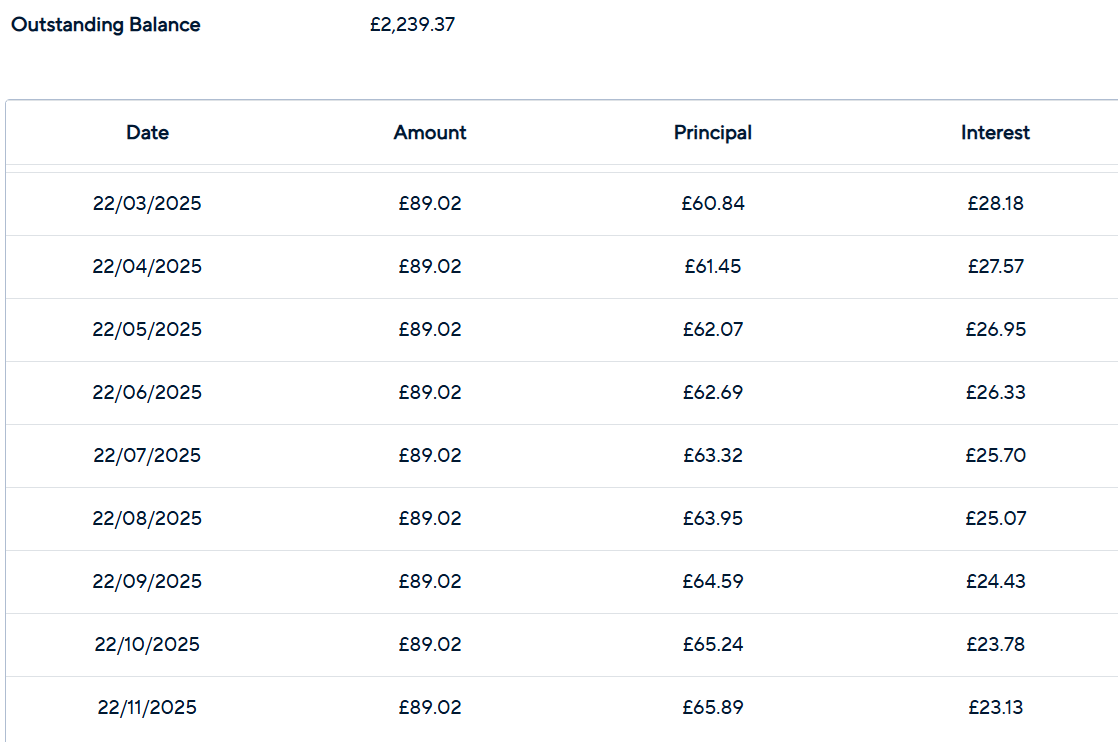1118x742 pixels.
Task: Click the £89.02 amount for 22/09/2025
Action: click(x=430, y=581)
